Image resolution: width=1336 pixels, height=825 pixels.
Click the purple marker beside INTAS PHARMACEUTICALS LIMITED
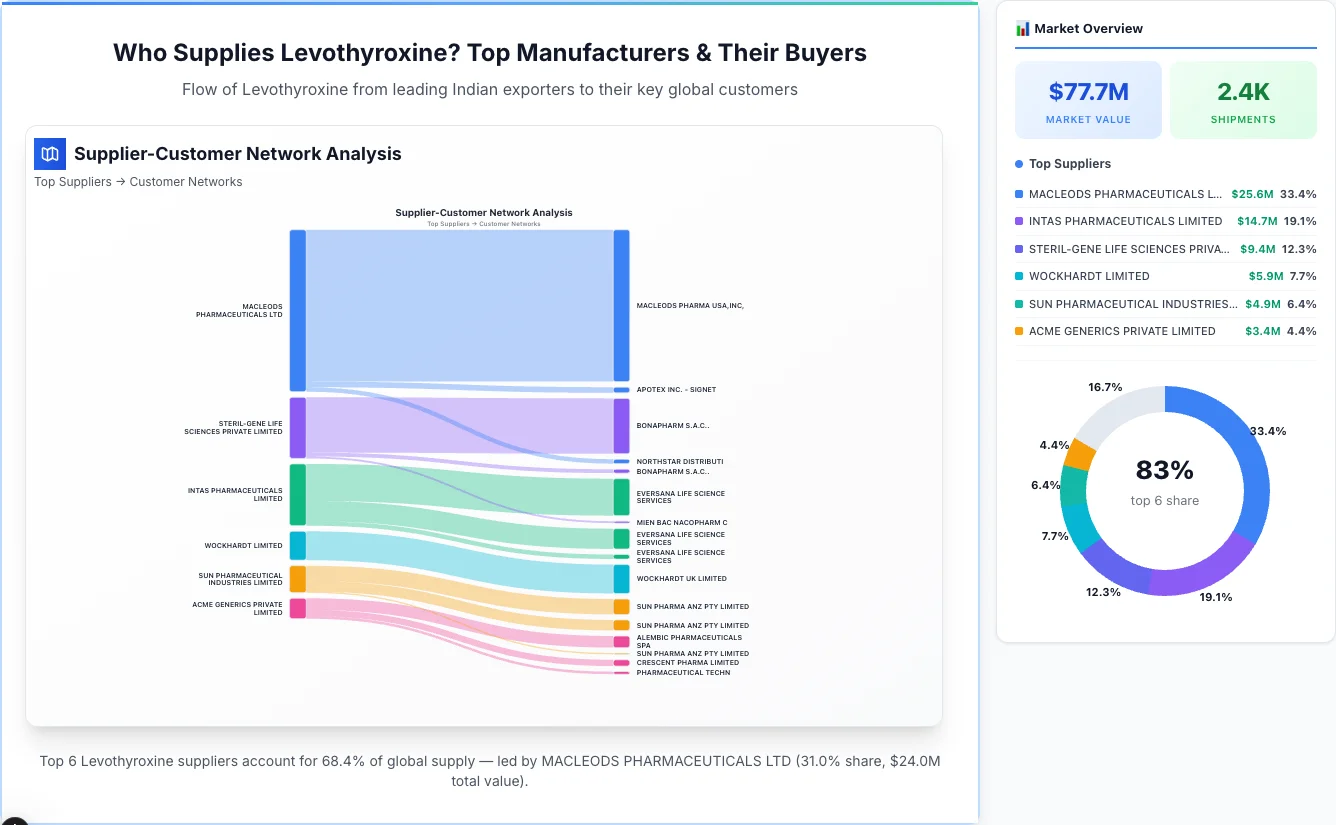(1017, 221)
